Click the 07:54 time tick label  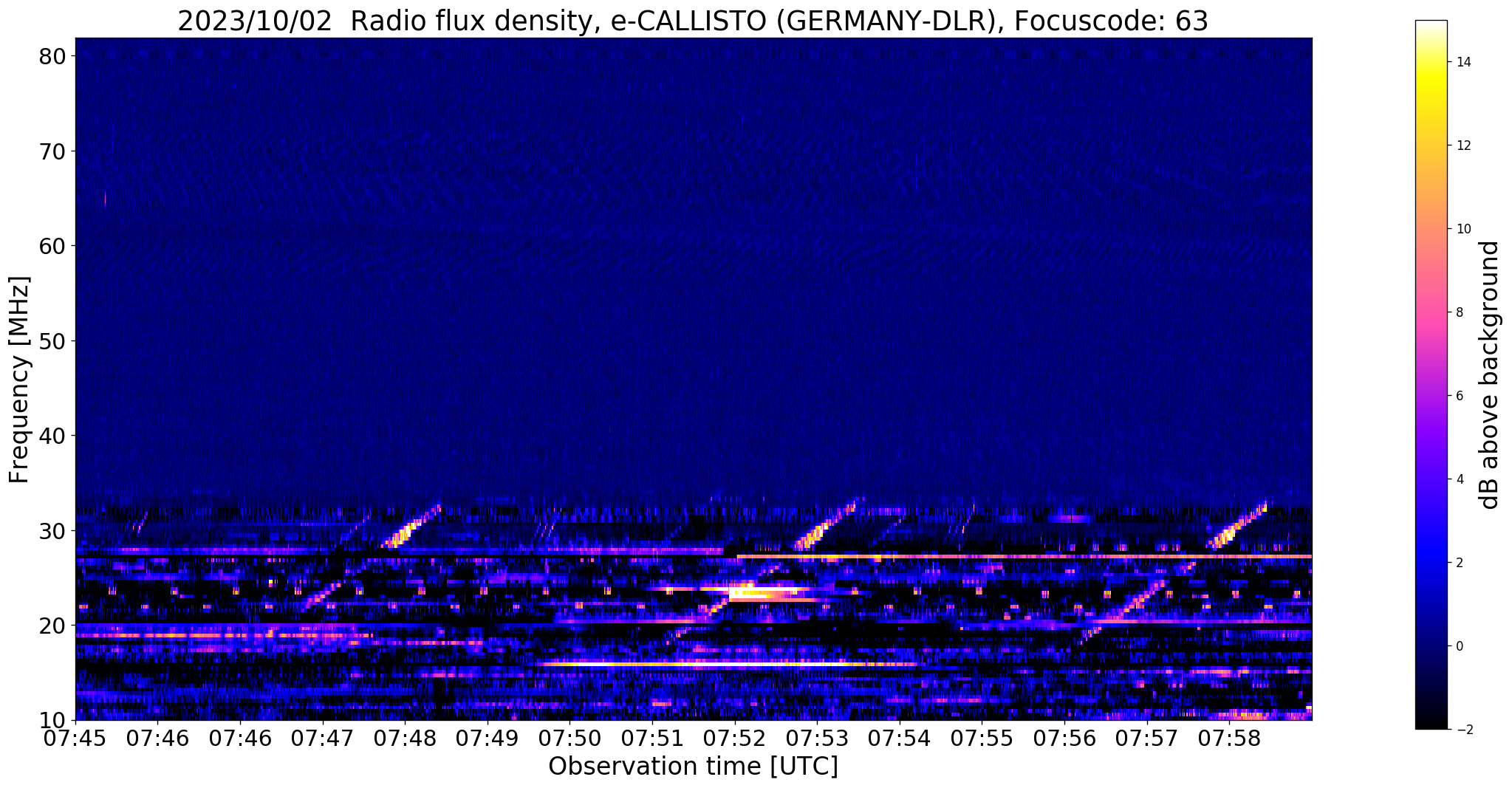(899, 739)
